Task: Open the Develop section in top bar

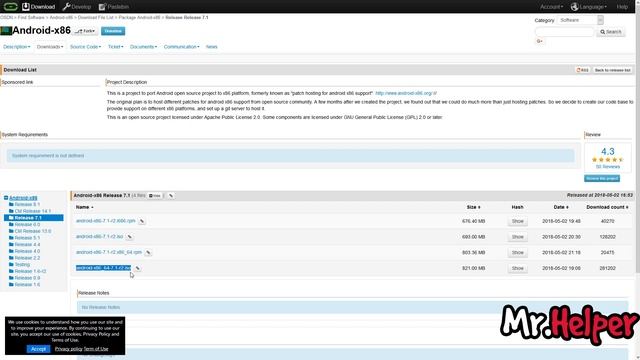Action: coord(77,7)
